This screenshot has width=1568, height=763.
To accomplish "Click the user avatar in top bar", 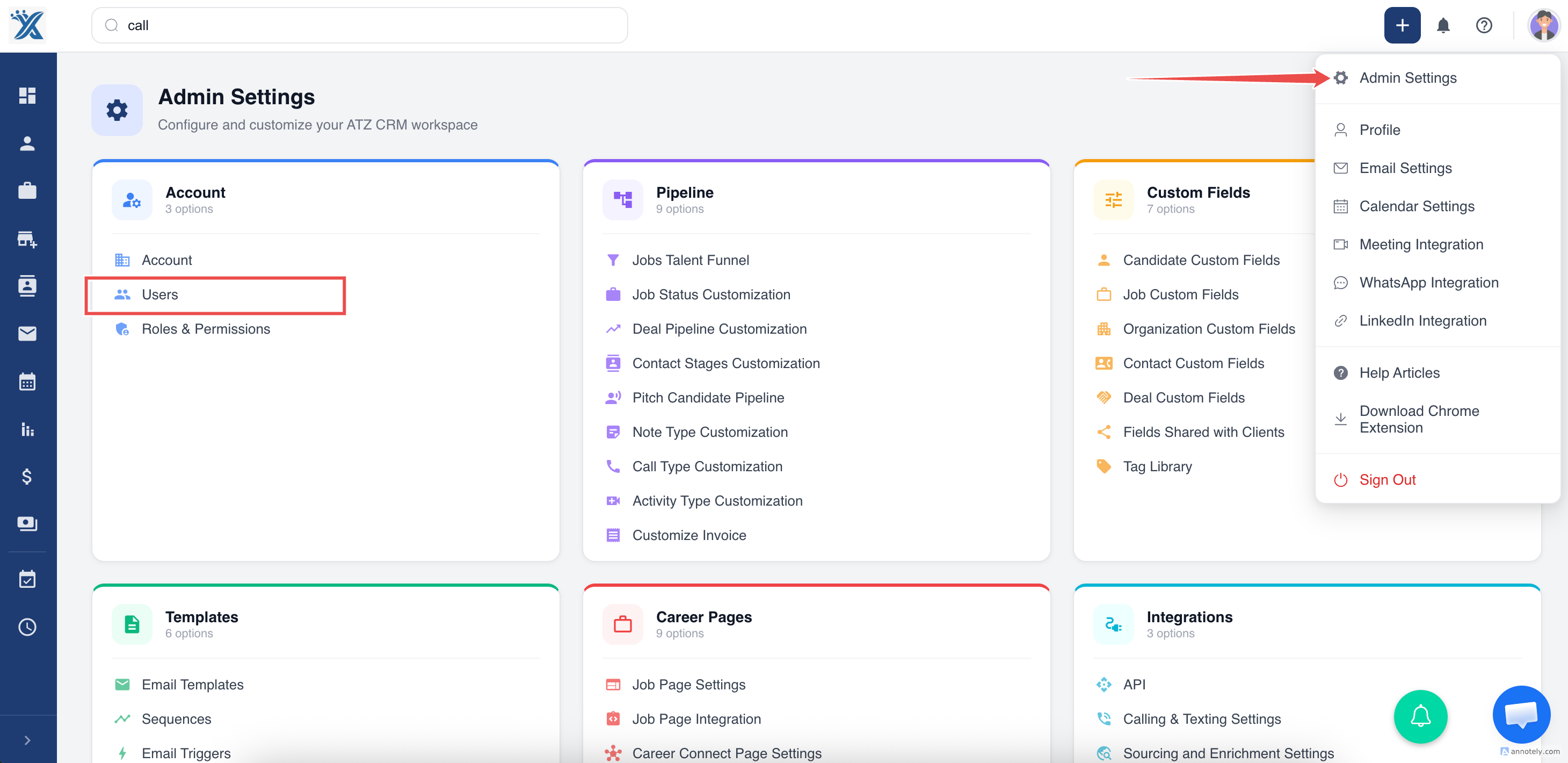I will (x=1544, y=25).
